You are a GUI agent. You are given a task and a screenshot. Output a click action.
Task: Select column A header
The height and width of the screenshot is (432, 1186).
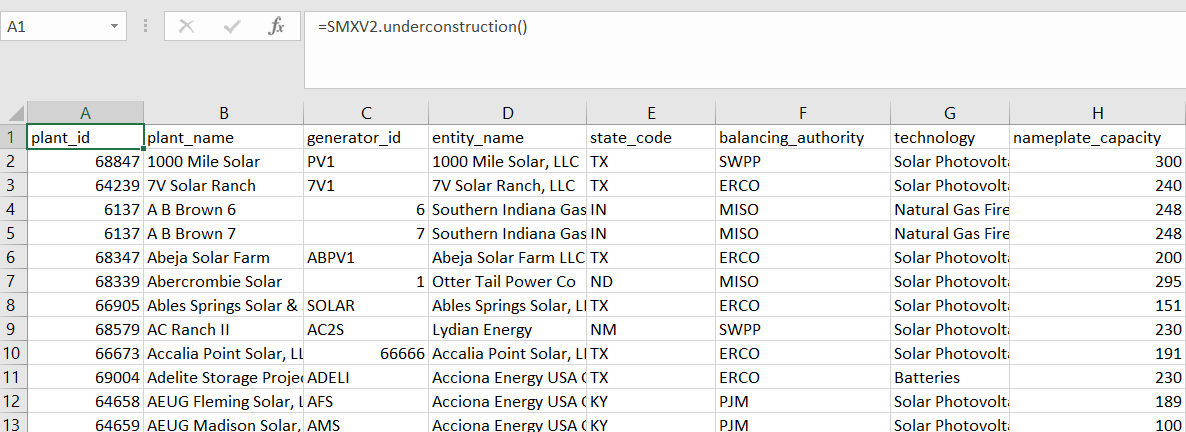point(85,113)
